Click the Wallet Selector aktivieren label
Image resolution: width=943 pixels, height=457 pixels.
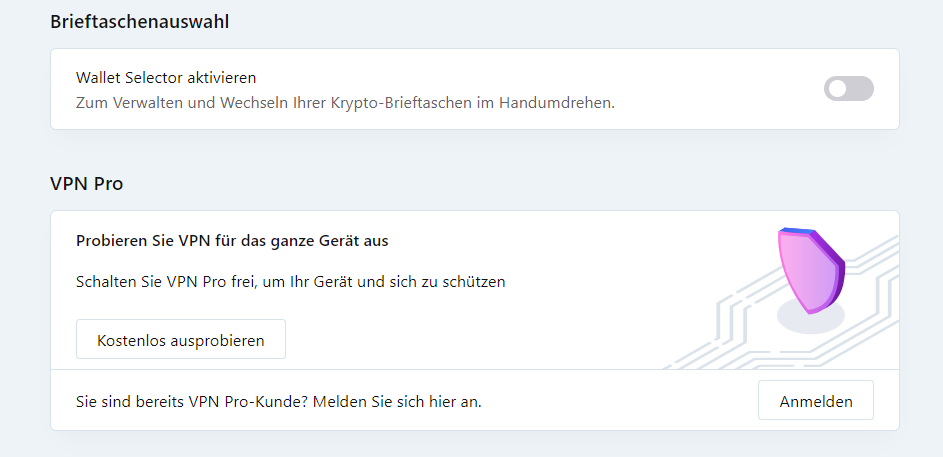pos(166,78)
